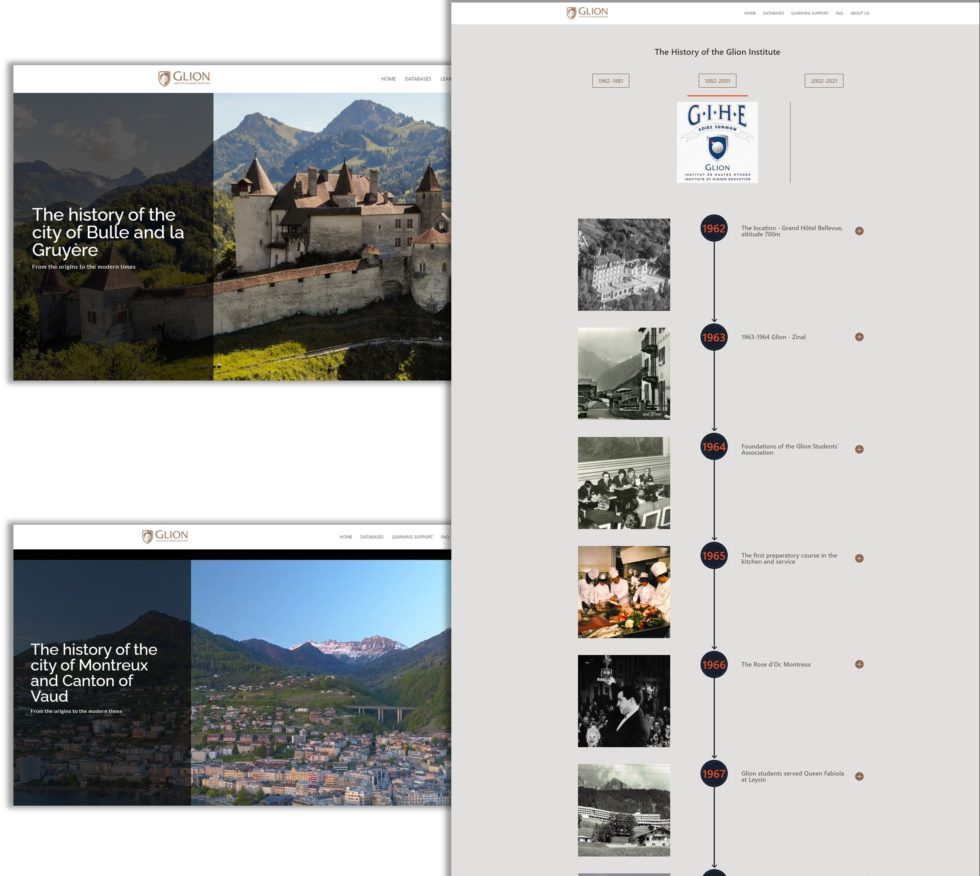
Task: Open the ABOUT US page
Action: [860, 13]
